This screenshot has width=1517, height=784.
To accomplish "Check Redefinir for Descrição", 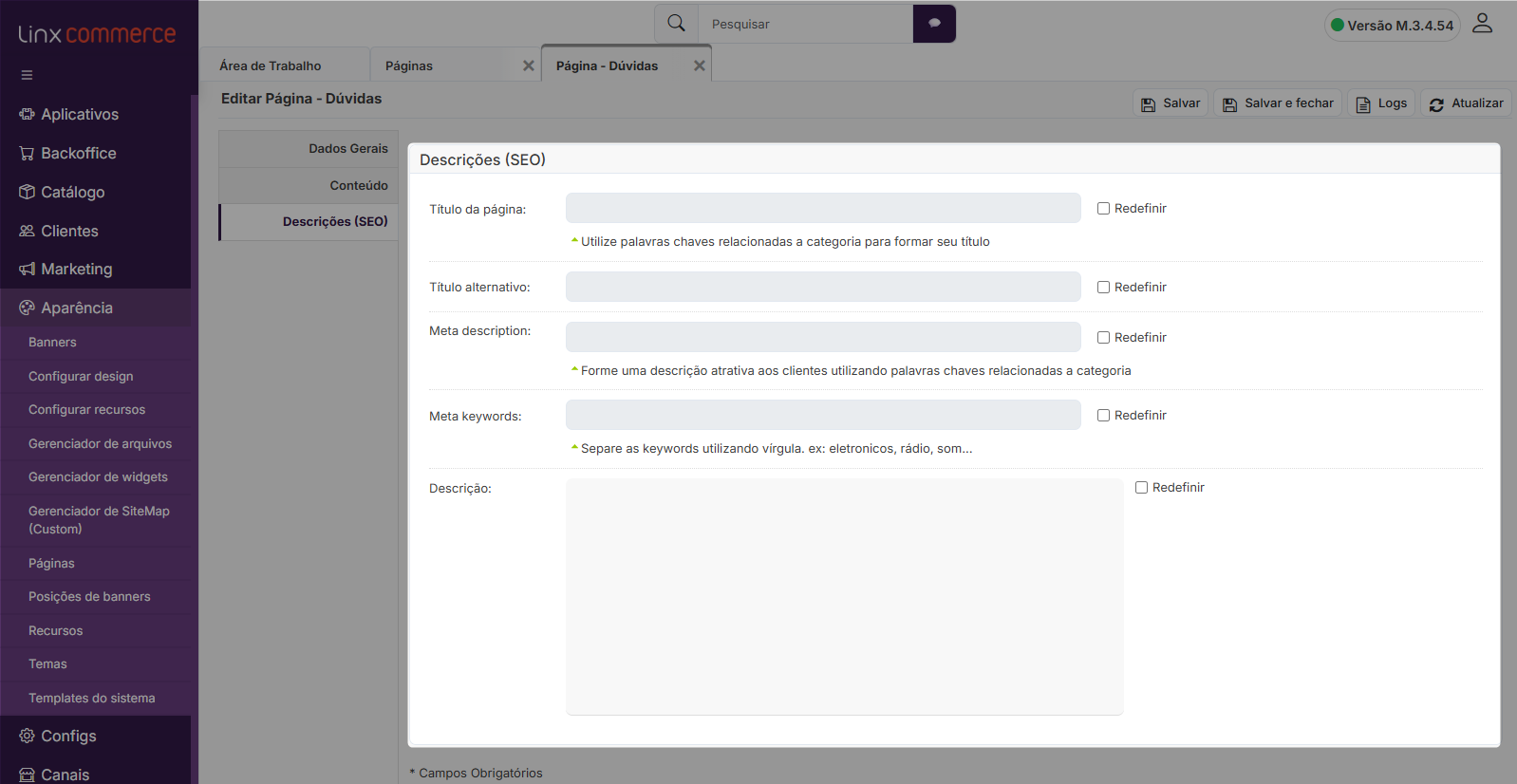I will pos(1141,488).
